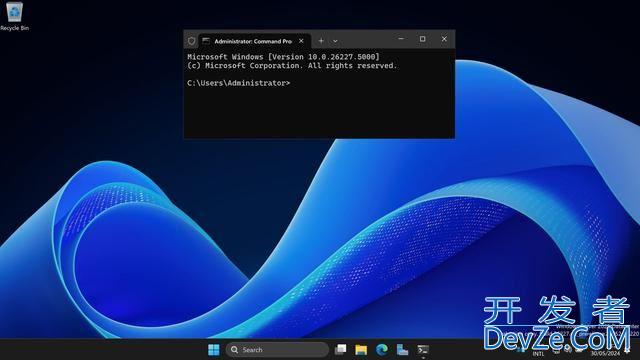Click the Microsoft Corporation copyright line
The height and width of the screenshot is (360, 640).
[x=292, y=66]
